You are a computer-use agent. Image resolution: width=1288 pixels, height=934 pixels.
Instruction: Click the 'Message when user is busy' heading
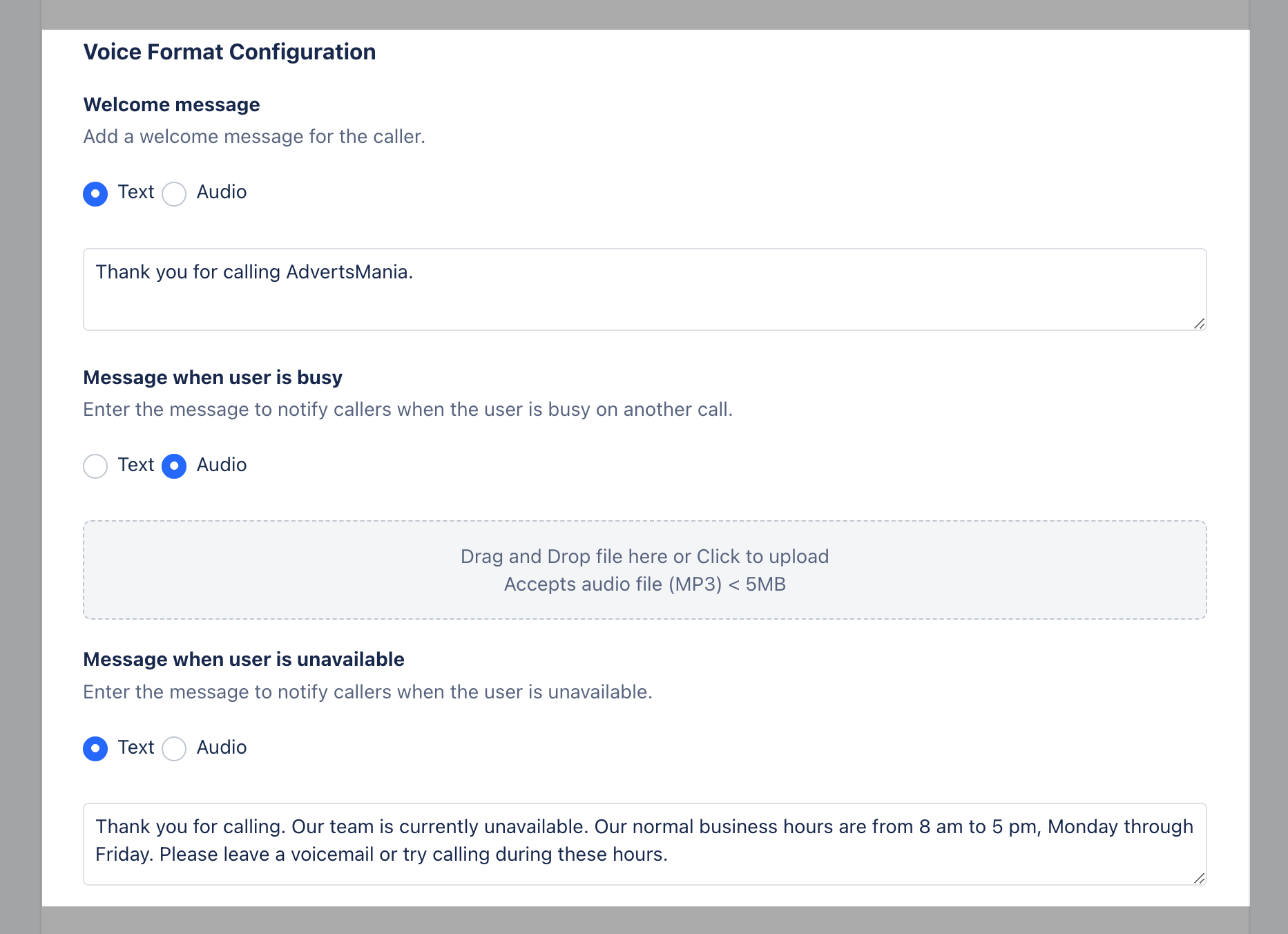(212, 377)
